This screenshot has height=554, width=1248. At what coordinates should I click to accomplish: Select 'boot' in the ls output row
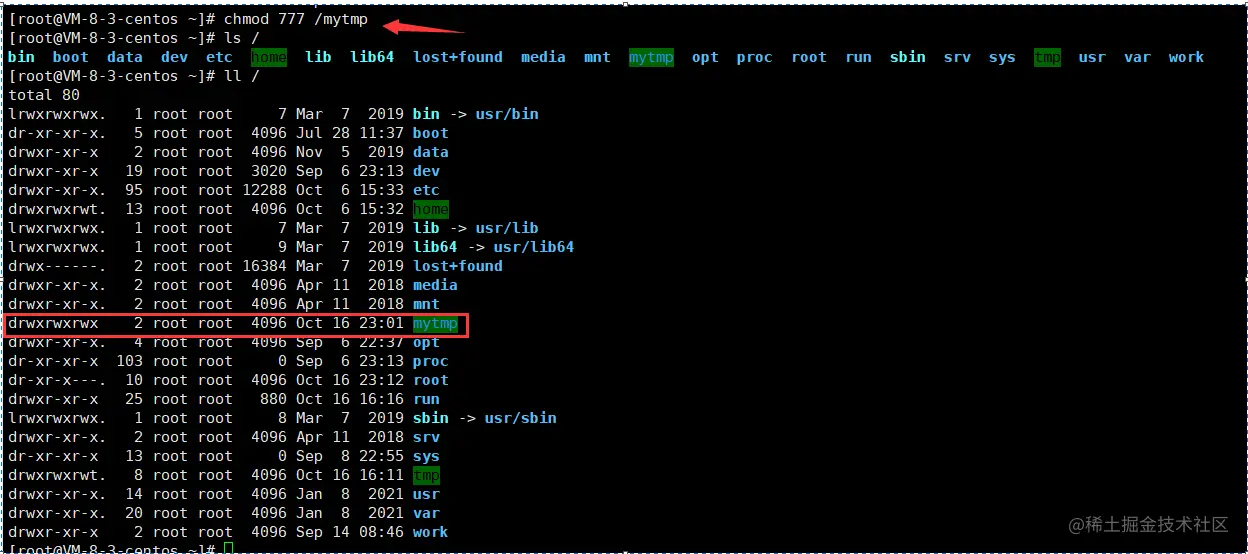point(70,57)
